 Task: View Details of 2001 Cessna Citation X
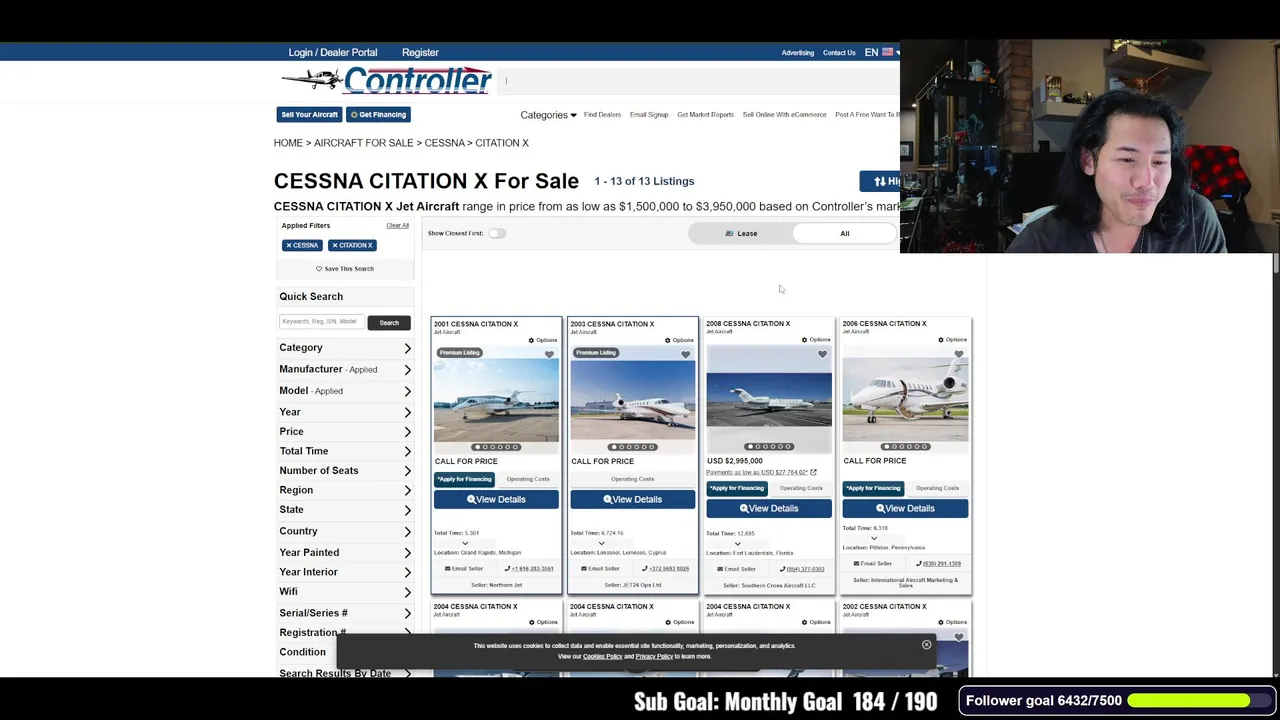click(x=496, y=499)
